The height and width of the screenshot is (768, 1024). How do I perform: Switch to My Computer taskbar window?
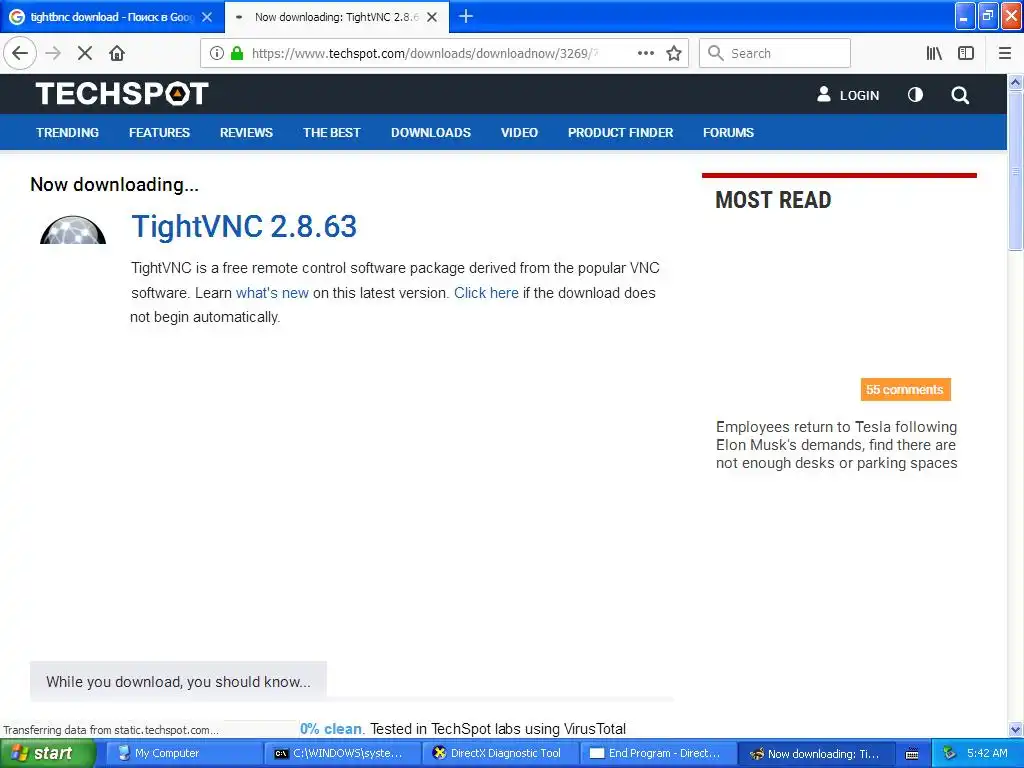[x=185, y=753]
